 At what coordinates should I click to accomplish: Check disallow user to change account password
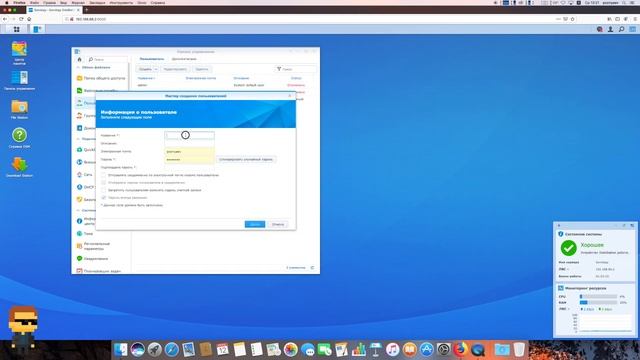click(x=104, y=190)
